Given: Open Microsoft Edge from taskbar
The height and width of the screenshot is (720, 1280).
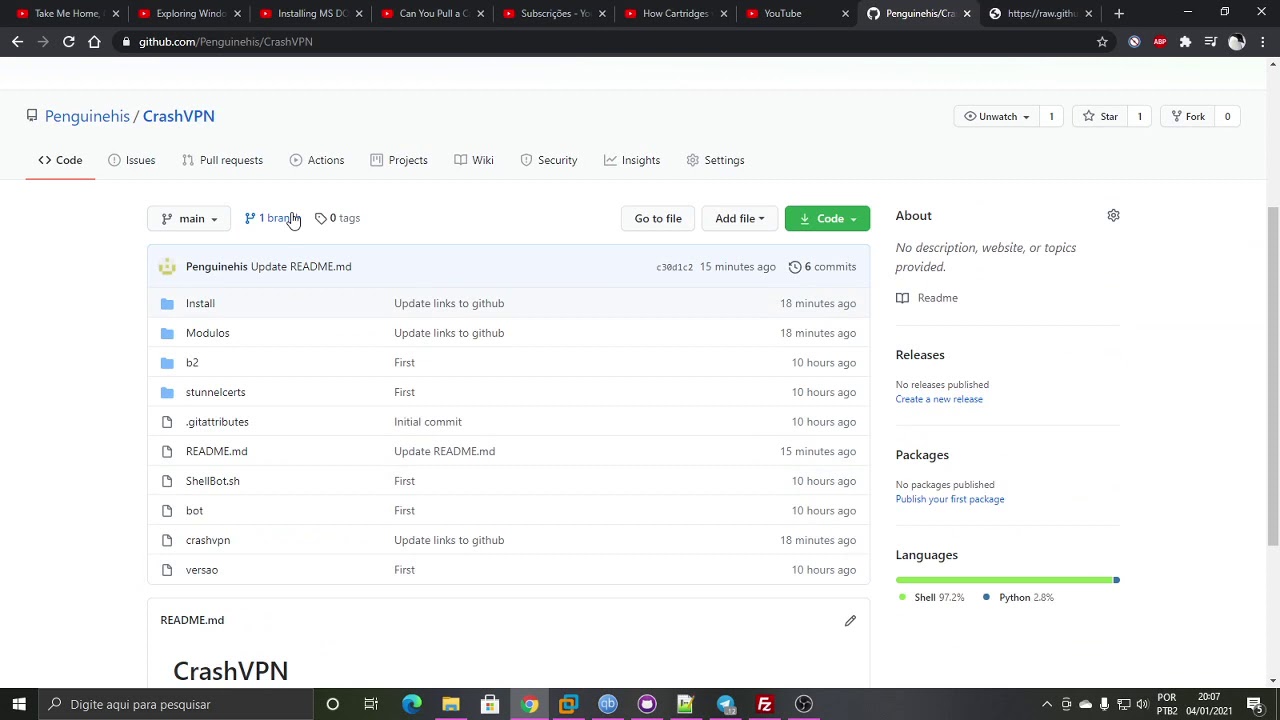Looking at the screenshot, I should point(411,704).
